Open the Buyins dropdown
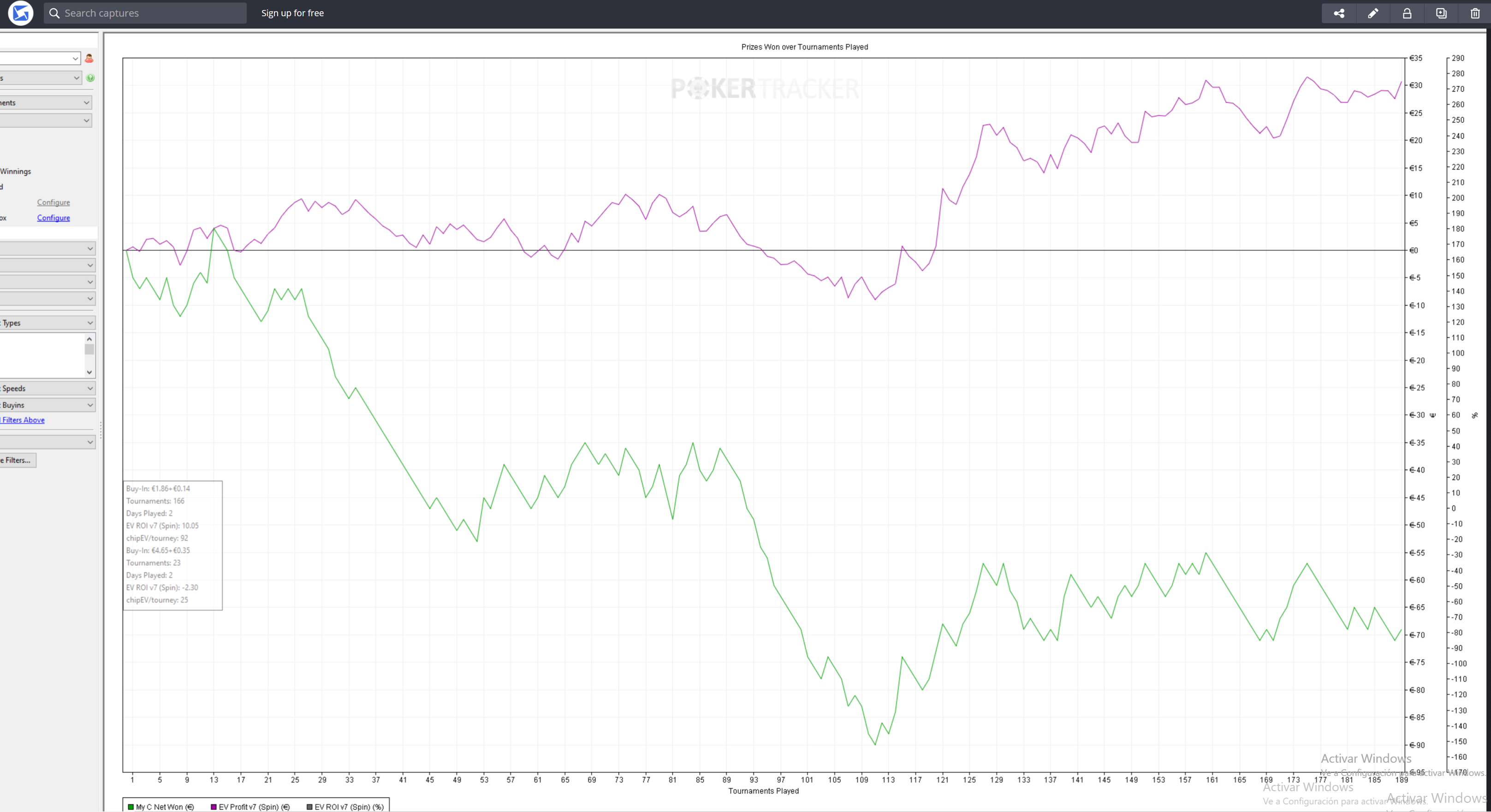Image resolution: width=1491 pixels, height=812 pixels. click(90, 405)
